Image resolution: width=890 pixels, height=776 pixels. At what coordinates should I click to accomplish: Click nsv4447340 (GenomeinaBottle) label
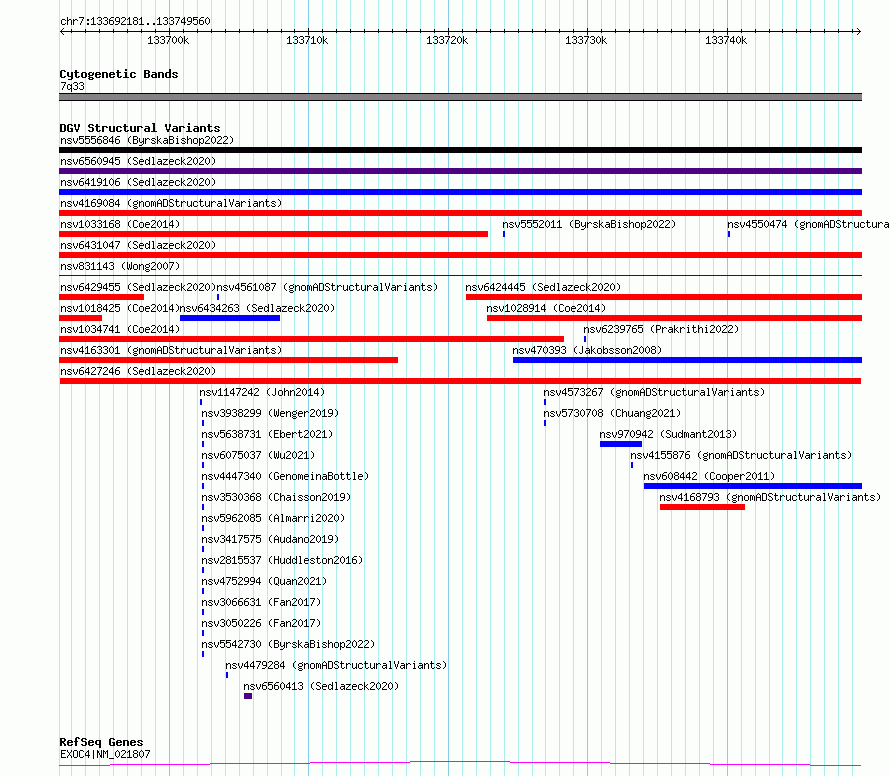coord(285,476)
